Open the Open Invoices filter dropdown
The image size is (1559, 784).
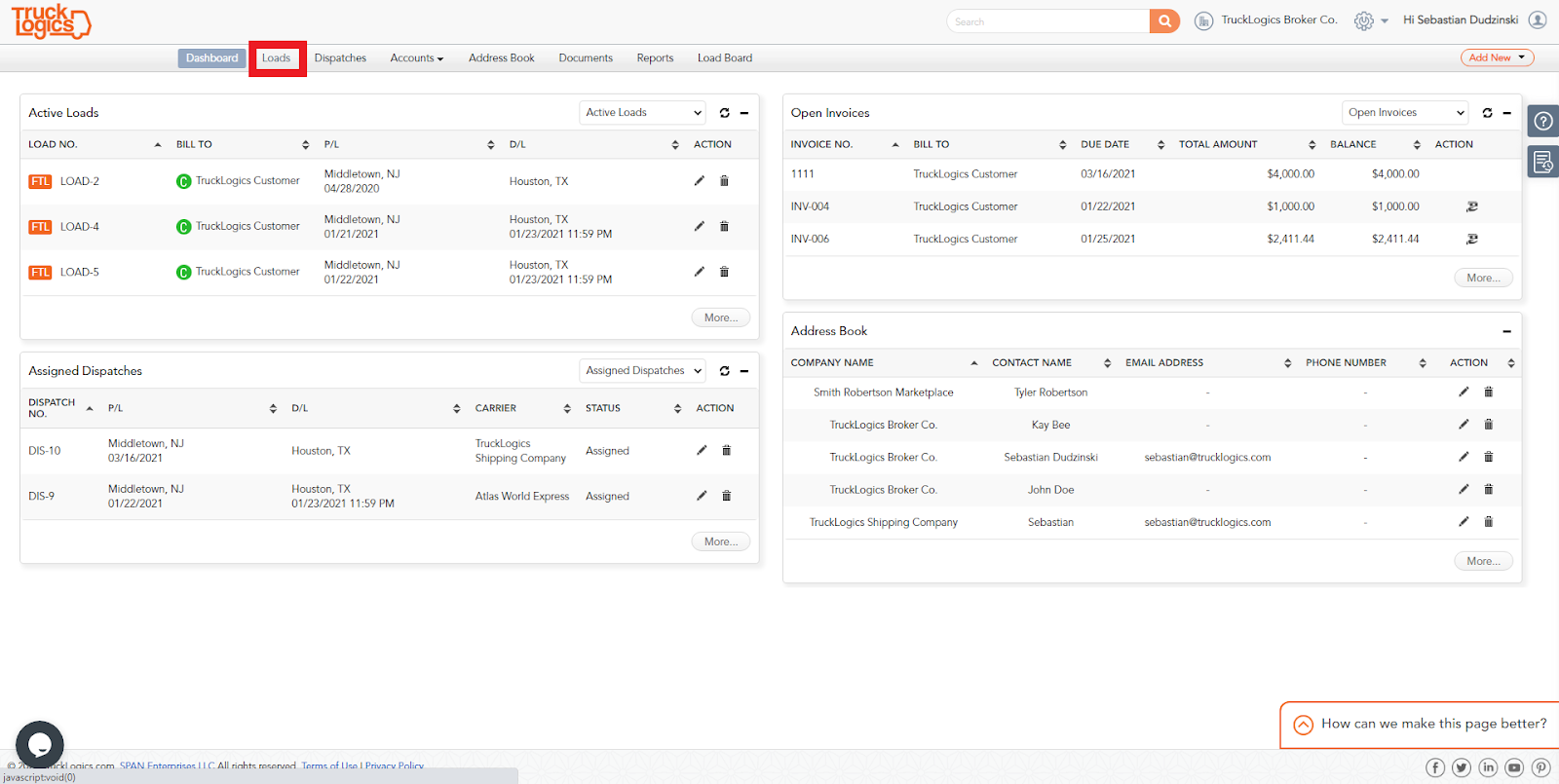[1405, 113]
